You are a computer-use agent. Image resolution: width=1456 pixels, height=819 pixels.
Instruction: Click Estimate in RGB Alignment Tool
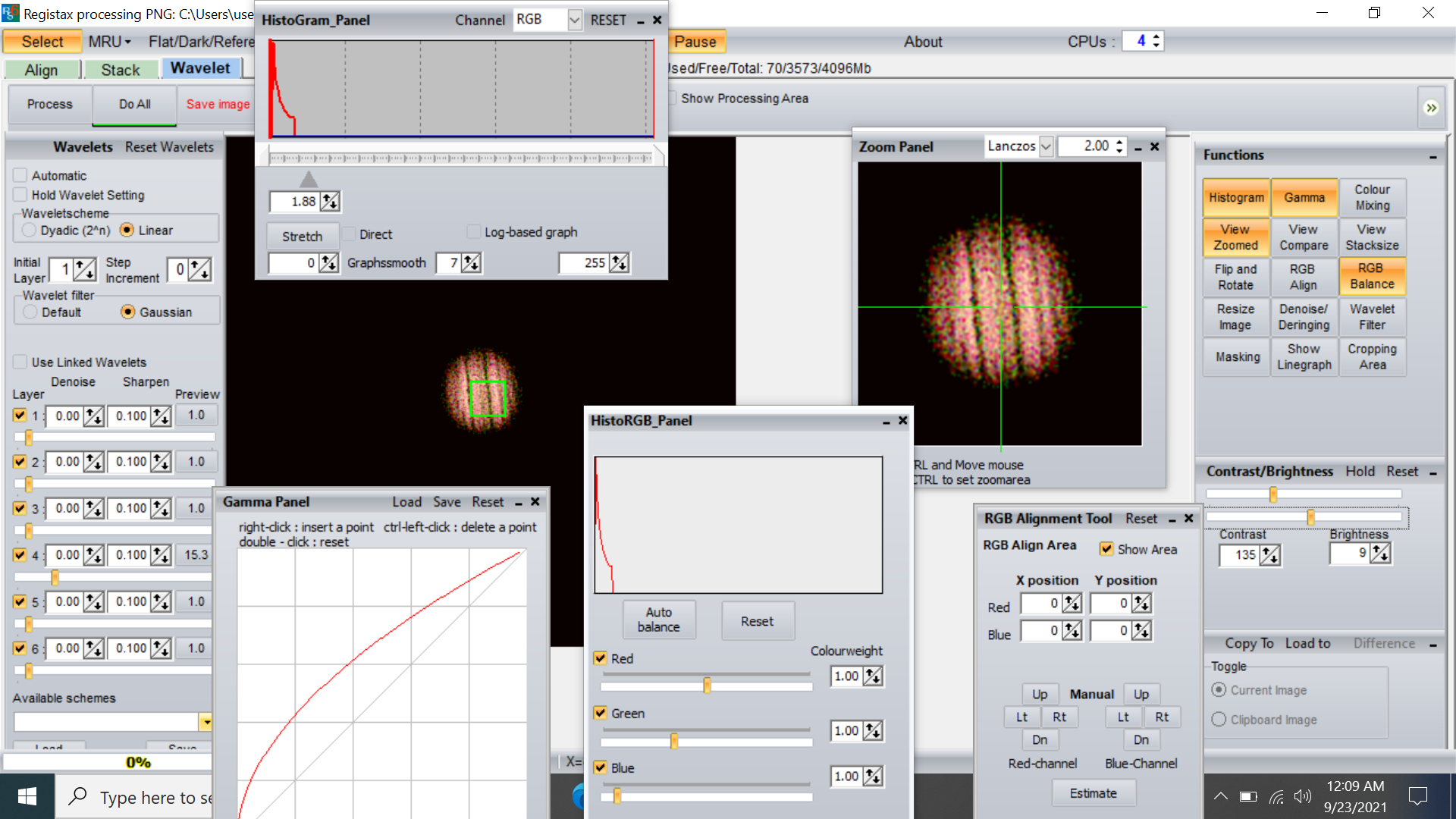[1094, 793]
